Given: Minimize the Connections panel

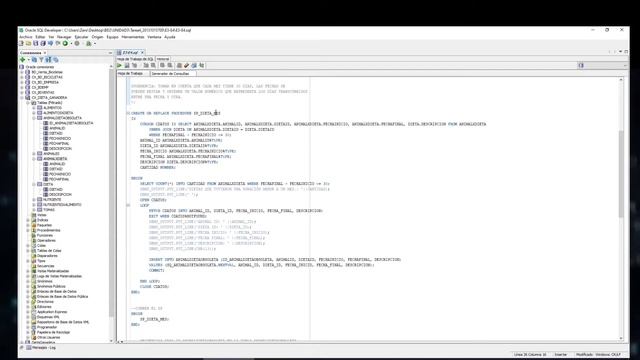Looking at the screenshot, I should tap(110, 53).
